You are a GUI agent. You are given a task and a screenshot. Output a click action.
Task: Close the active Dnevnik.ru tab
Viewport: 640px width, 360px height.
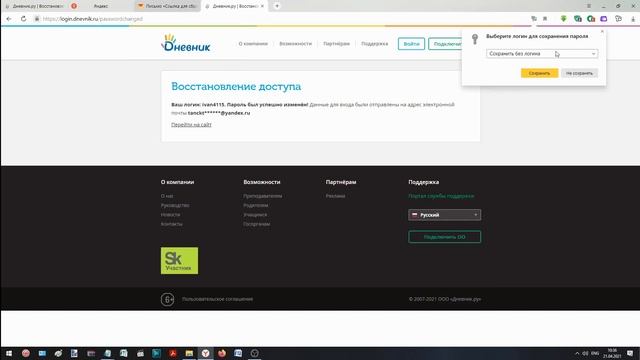262,6
